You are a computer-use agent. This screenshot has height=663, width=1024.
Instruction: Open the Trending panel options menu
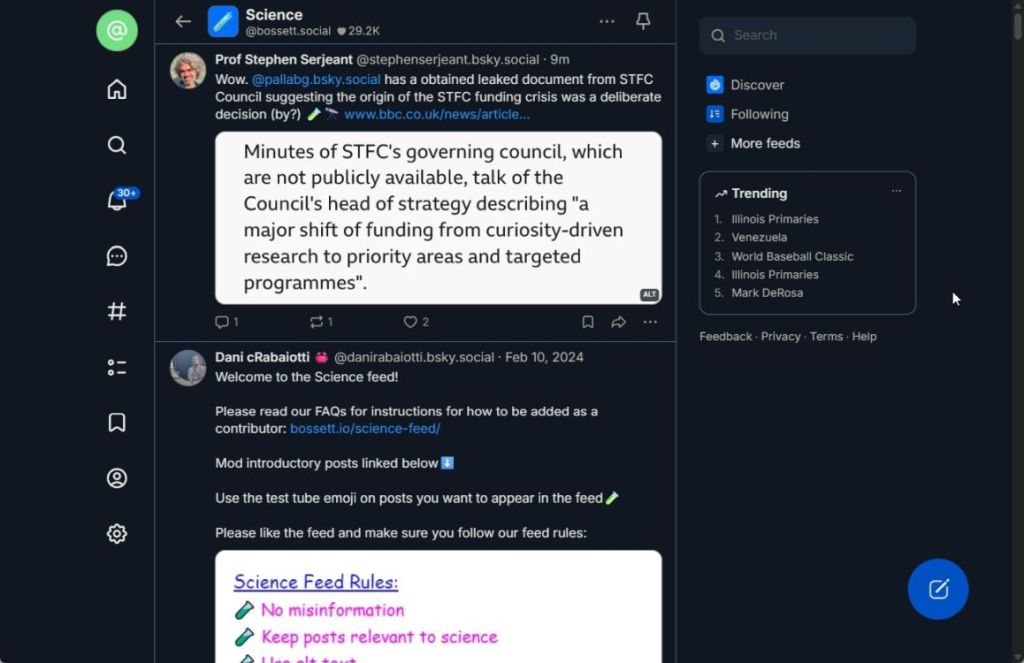[x=896, y=191]
